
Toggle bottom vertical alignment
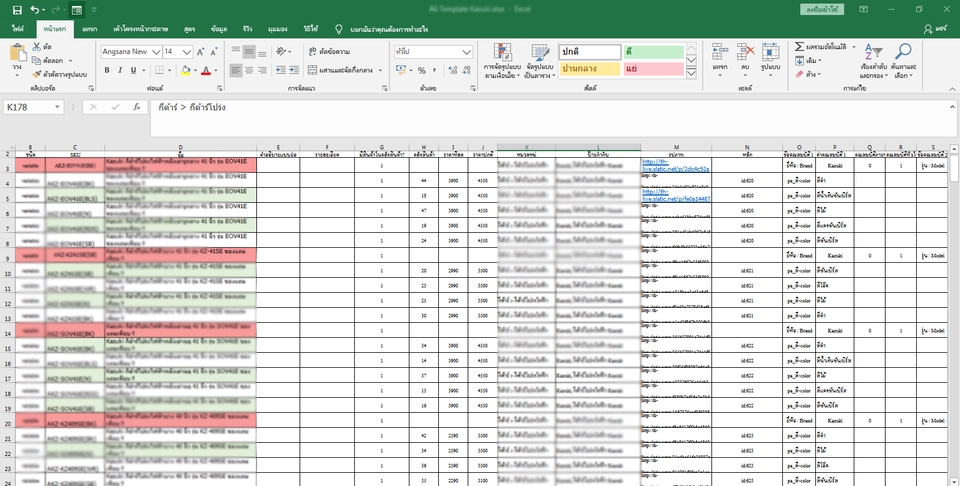click(262, 52)
